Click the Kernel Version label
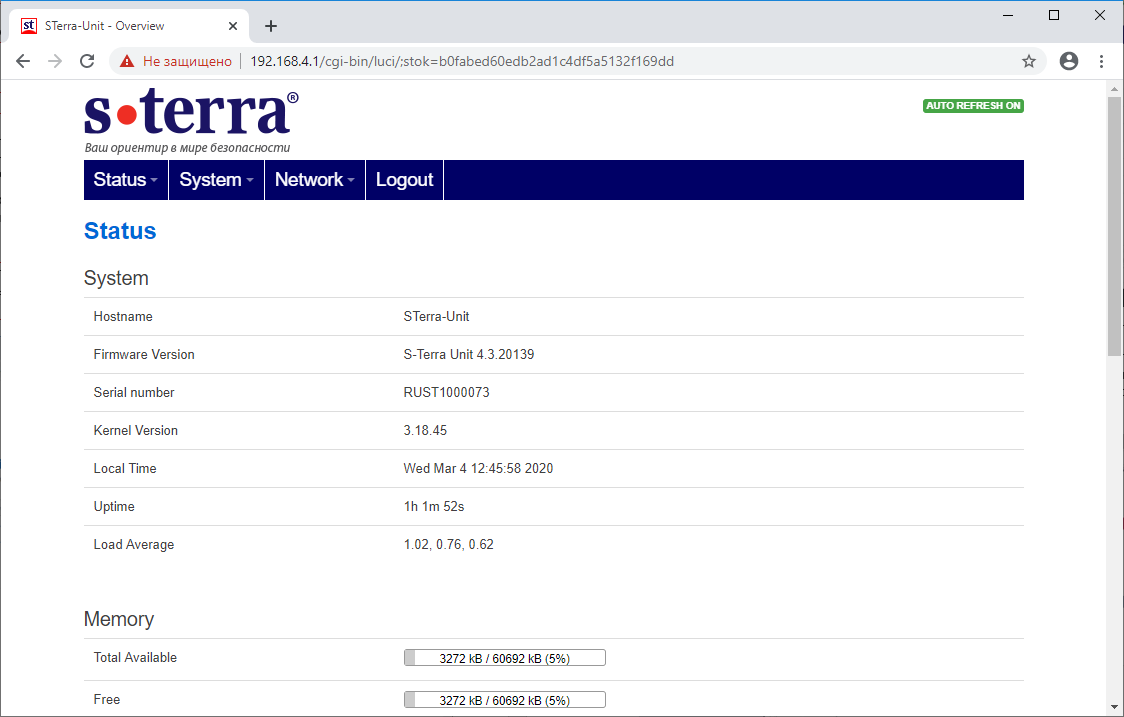 [x=135, y=430]
